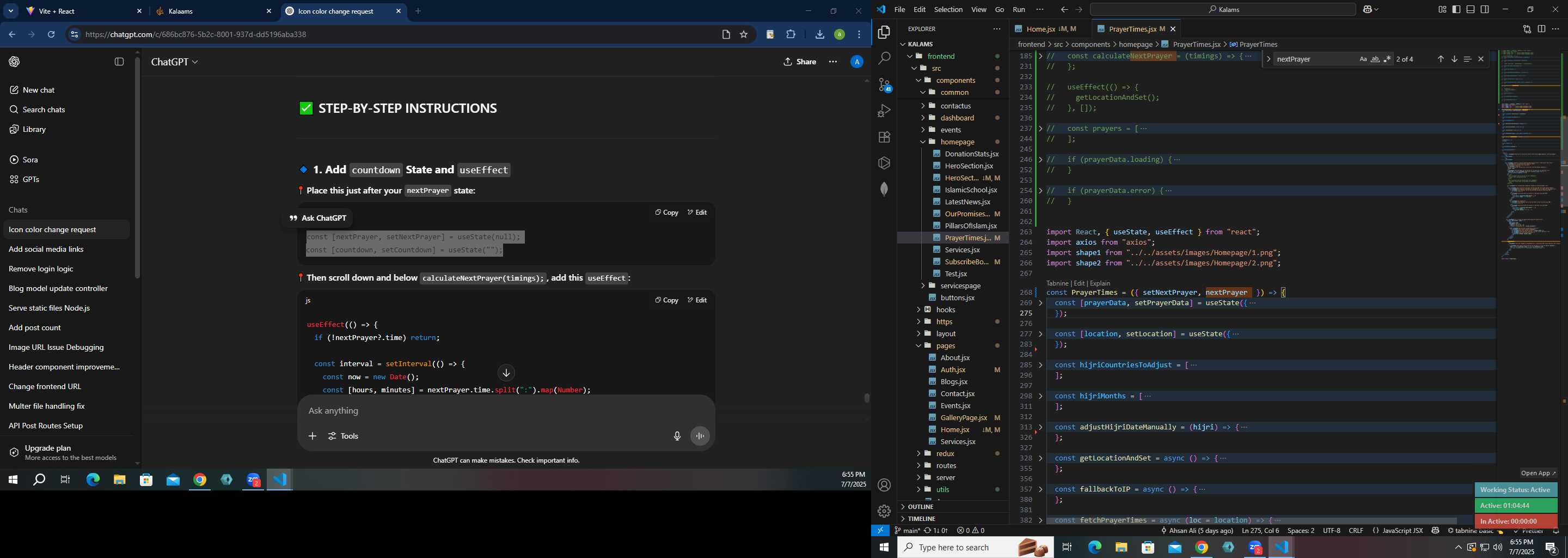Toggle Match Whole Word in find widget
Screen dimensions: 1568x558
[x=1375, y=59]
